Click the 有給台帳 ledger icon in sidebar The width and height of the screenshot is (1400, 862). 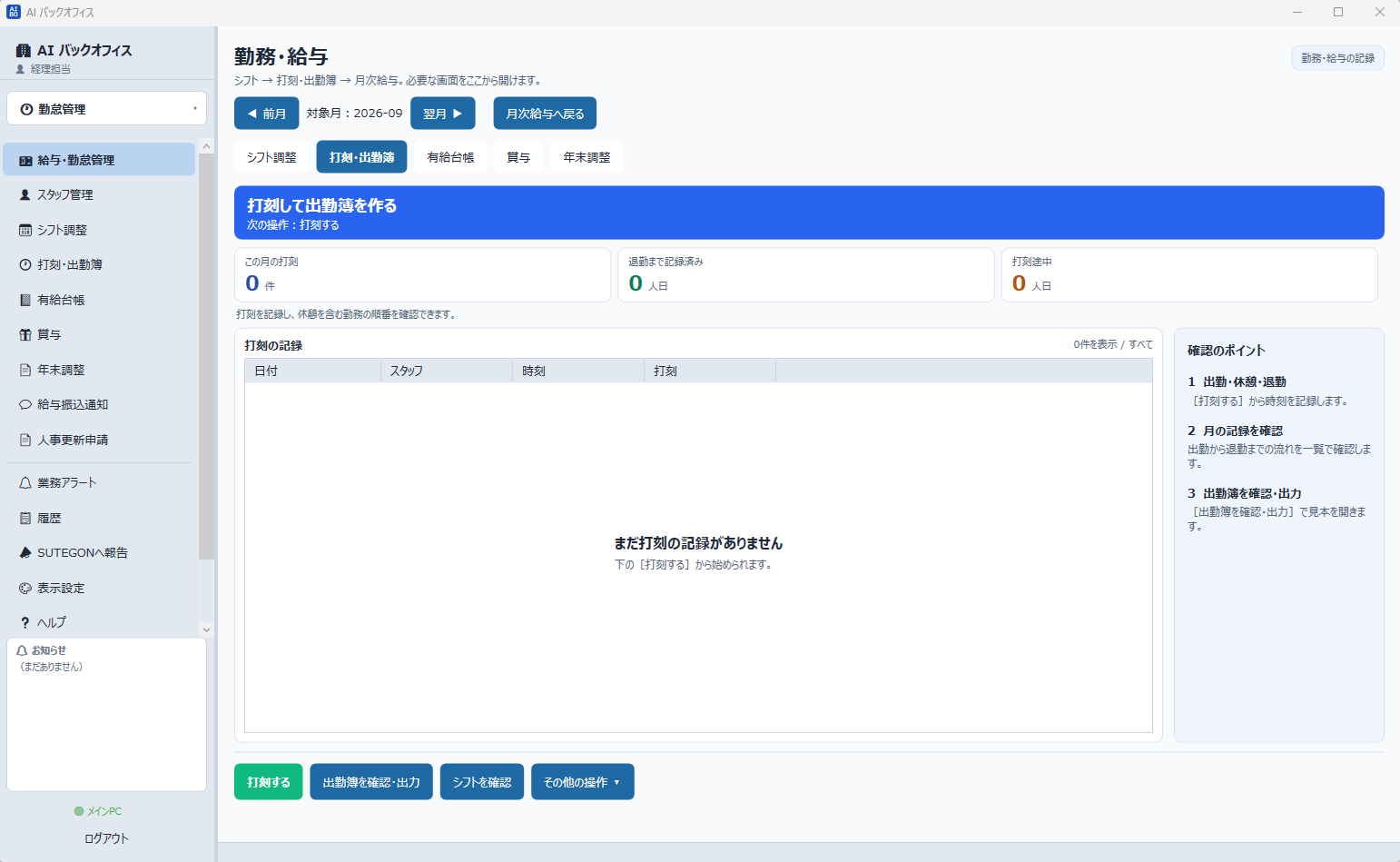(x=25, y=300)
